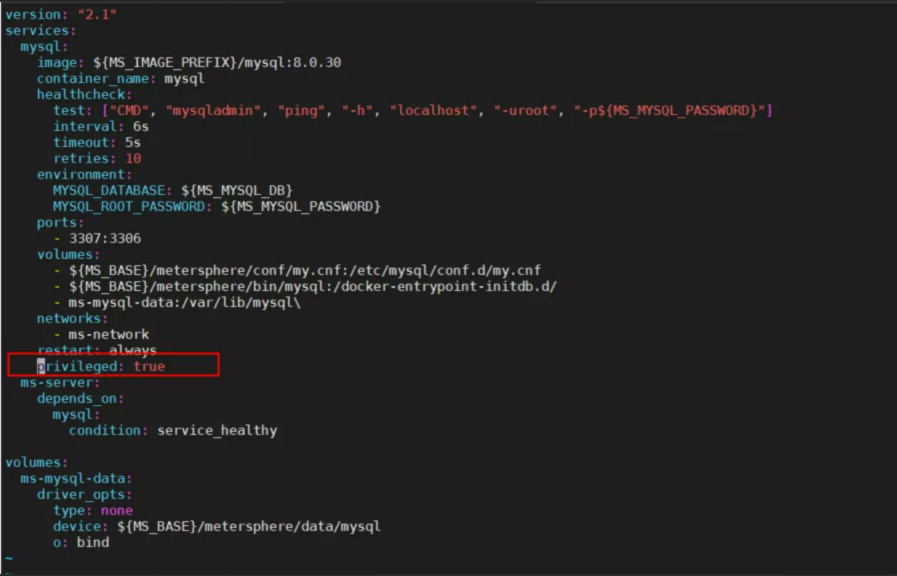Viewport: 897px width, 576px height.
Task: Click the device path ending in data/mysql
Action: 249,527
